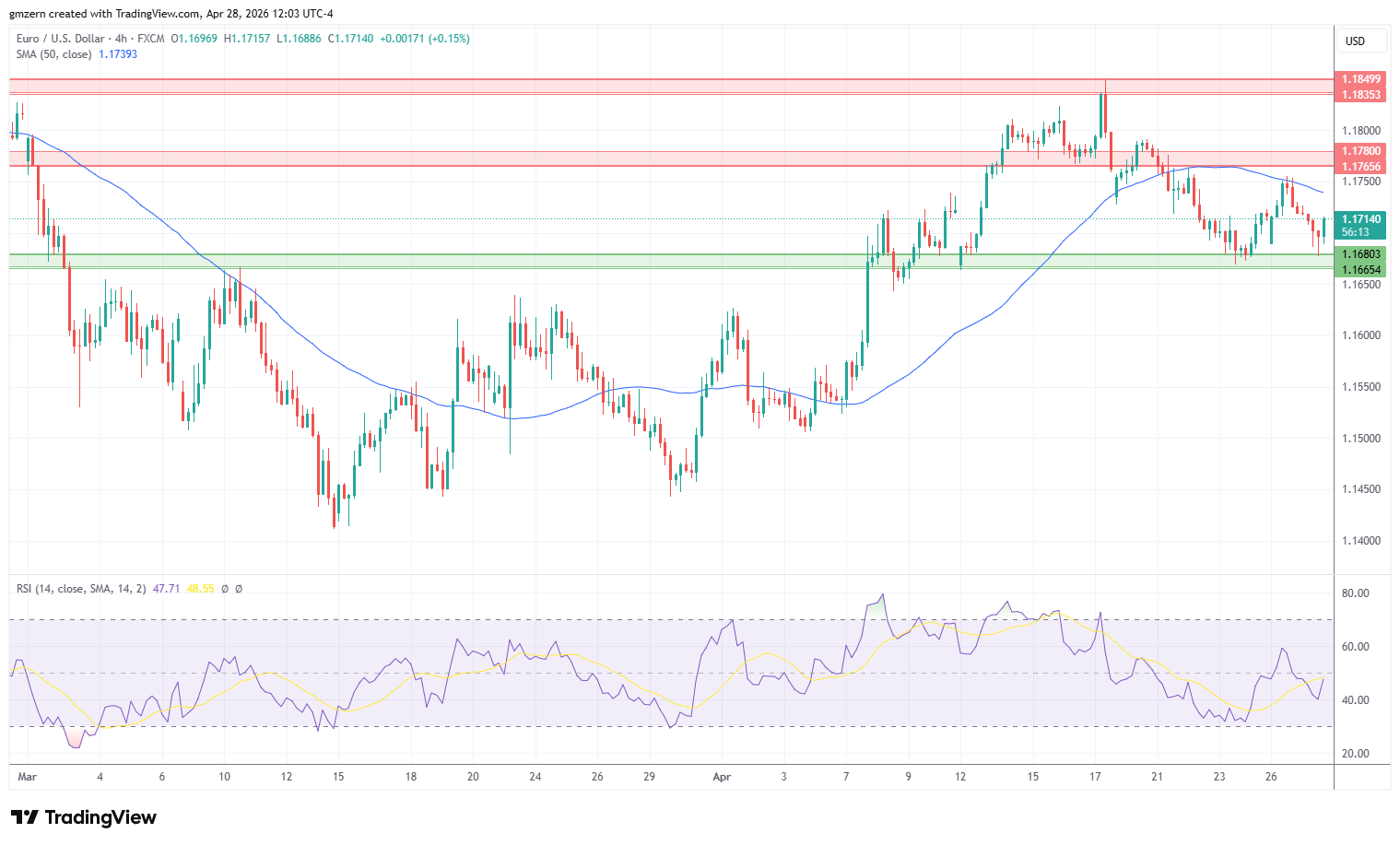This screenshot has height=845, width=1400.
Task: Click the 1.18353 price label
Action: click(x=1360, y=95)
